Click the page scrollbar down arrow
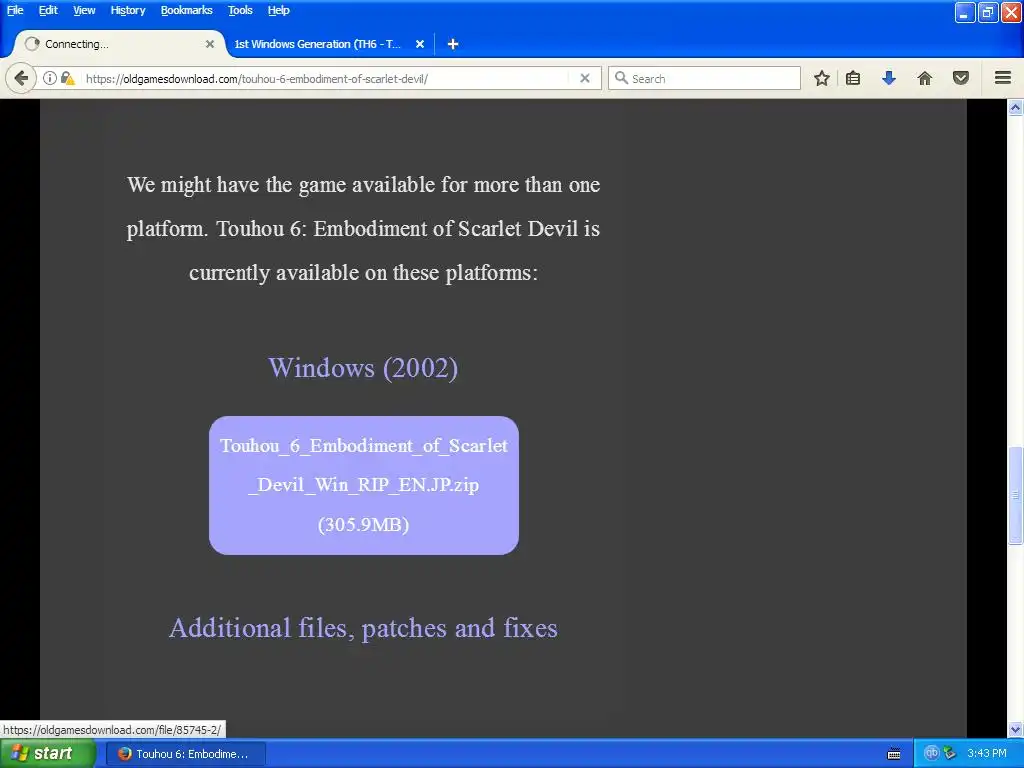 point(1015,729)
